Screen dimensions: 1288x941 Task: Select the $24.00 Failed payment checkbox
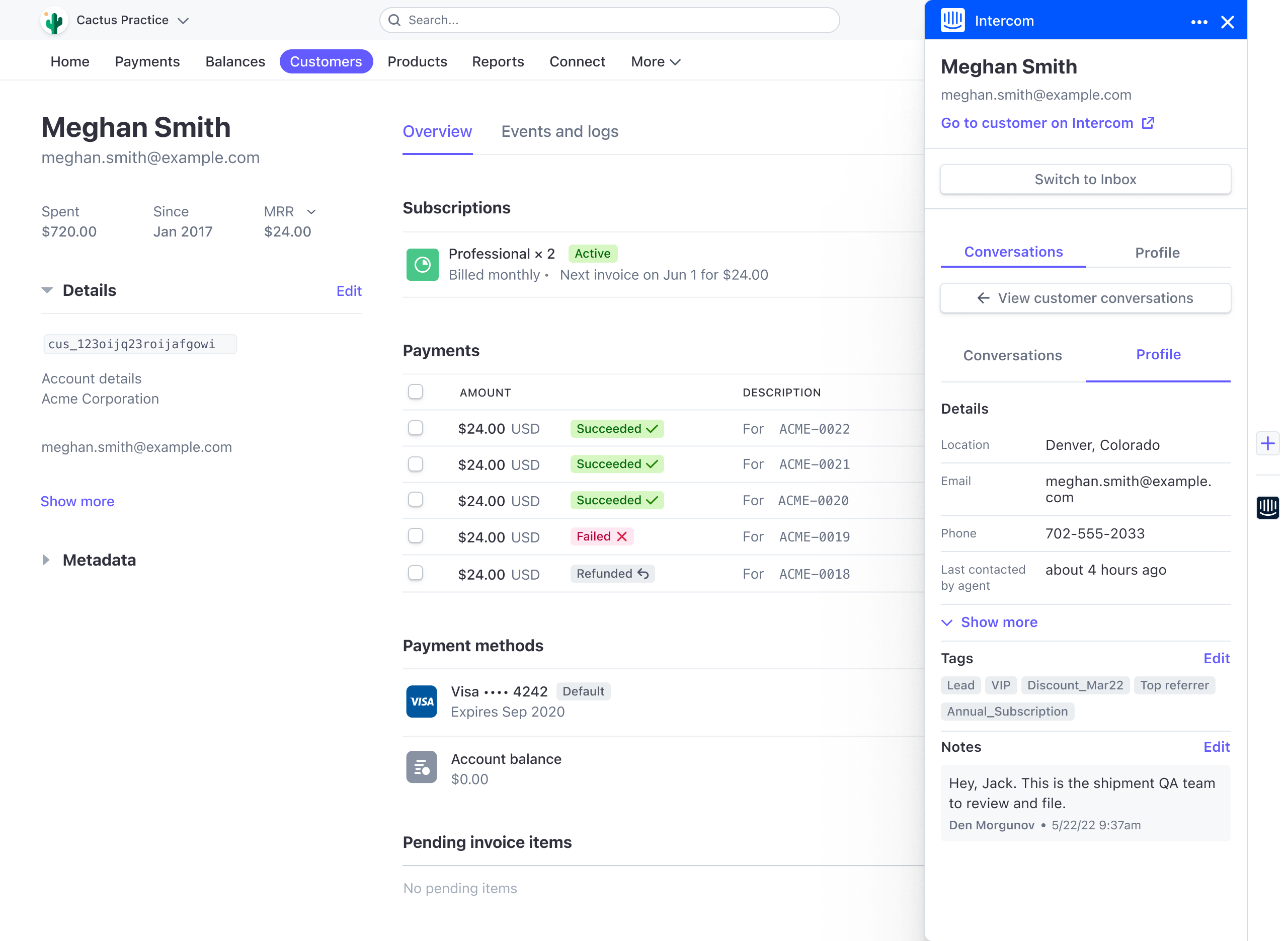[x=416, y=535]
